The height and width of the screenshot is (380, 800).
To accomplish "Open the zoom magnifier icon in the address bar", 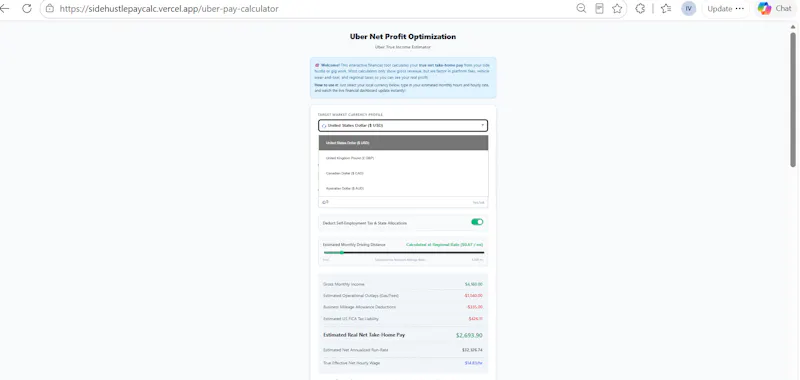I will pos(581,9).
